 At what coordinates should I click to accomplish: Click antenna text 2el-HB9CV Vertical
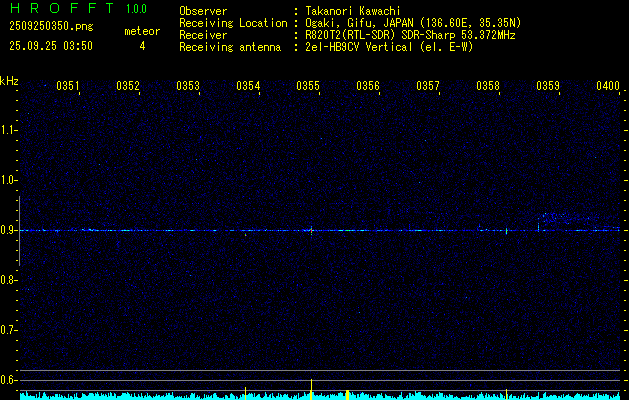358,47
